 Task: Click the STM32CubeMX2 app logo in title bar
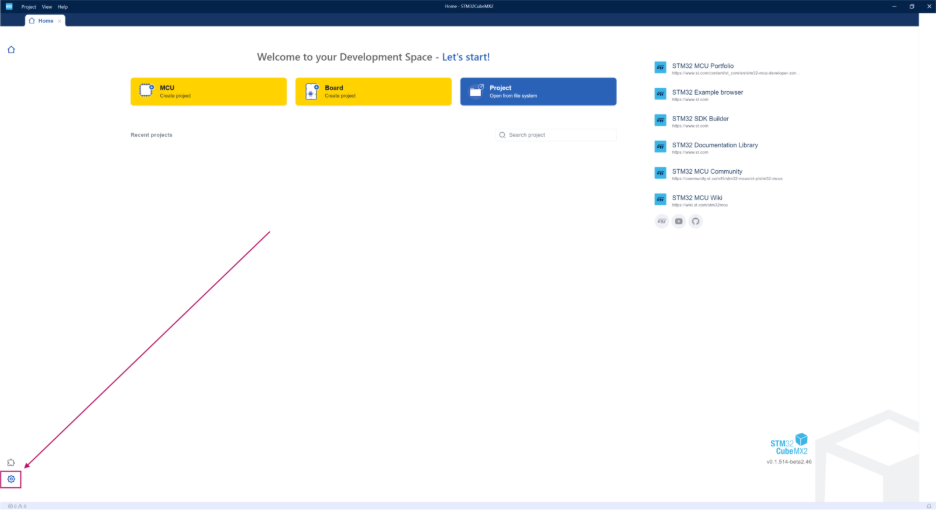click(x=9, y=7)
